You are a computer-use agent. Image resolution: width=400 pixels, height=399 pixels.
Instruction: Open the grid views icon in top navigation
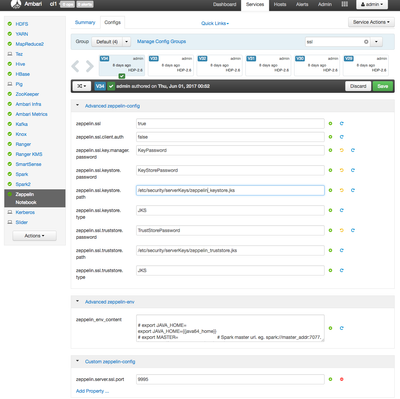(345, 4)
